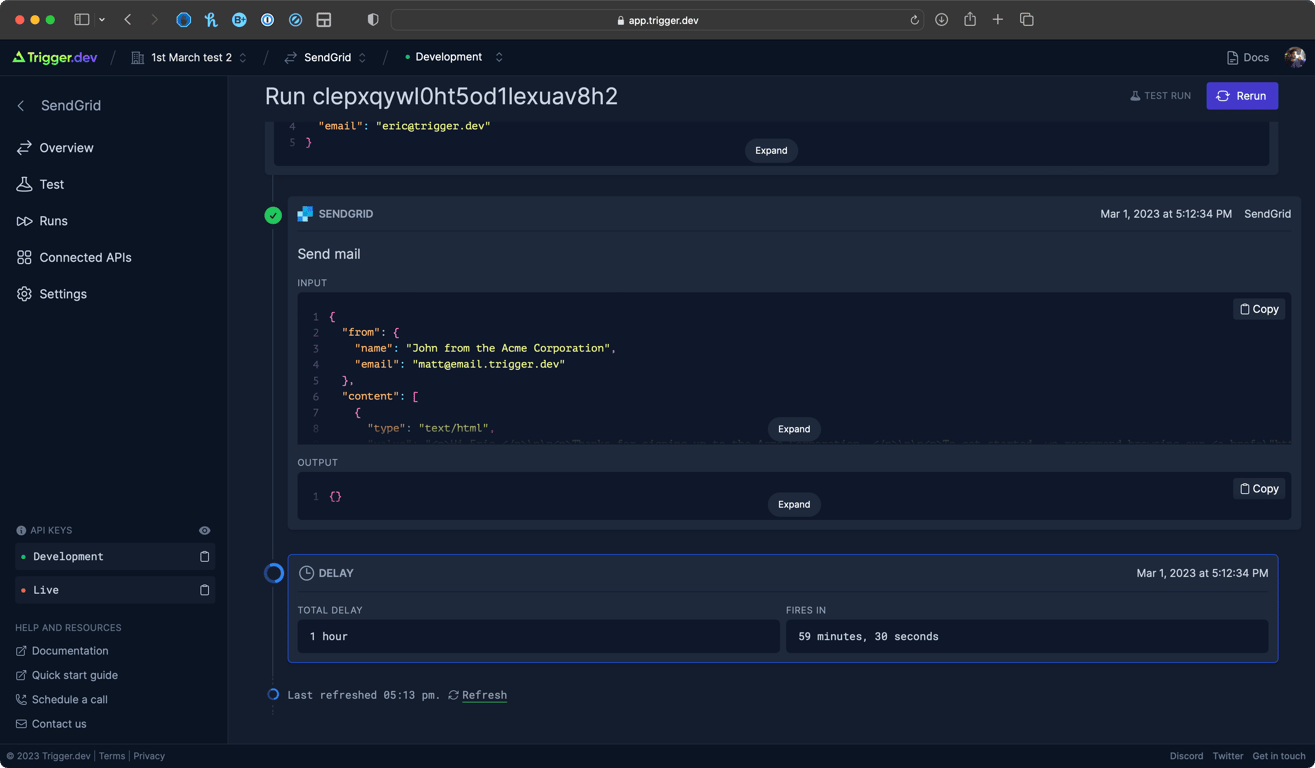Screen dimensions: 1315x768
Task: Select the Development API key row
Action: click(114, 557)
